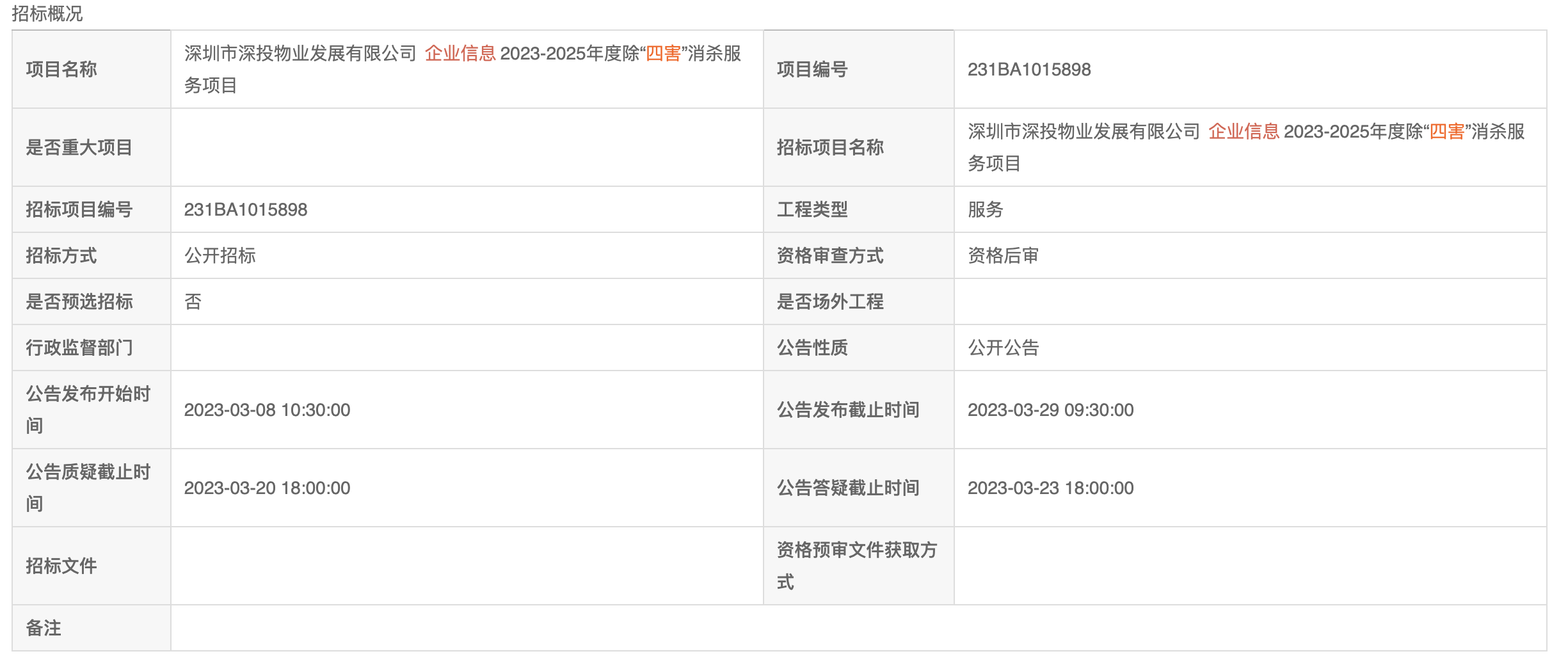Click the 工程类型 label
The width and height of the screenshot is (1568, 663).
812,209
